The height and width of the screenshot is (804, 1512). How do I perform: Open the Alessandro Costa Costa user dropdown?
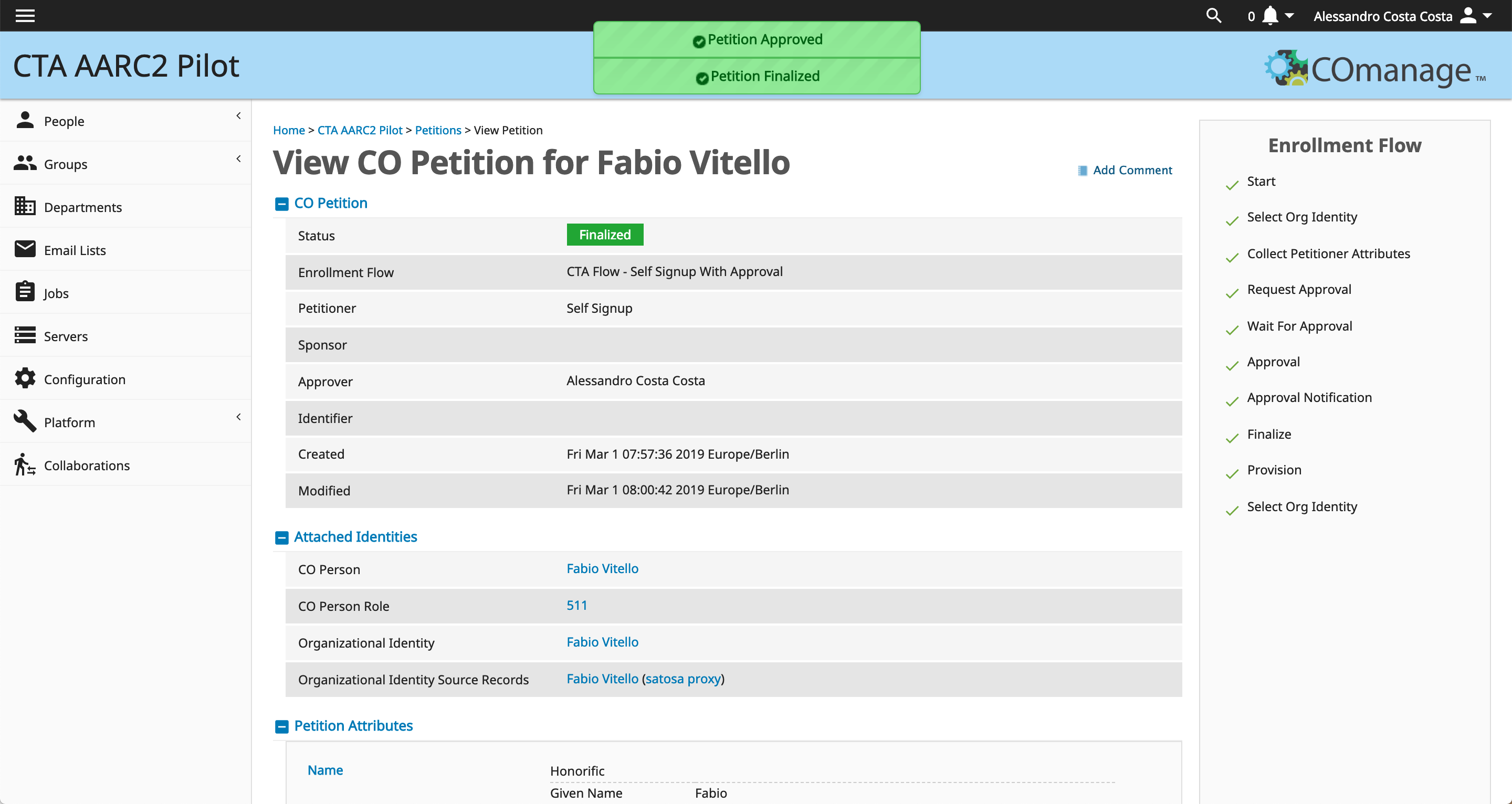coord(1402,16)
